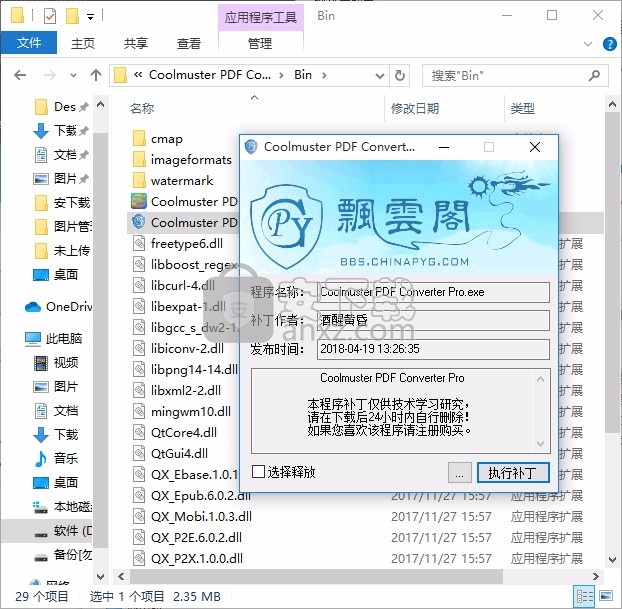The image size is (622, 609).
Task: Click the navigation pane vertical scrollbar
Action: [x=101, y=341]
